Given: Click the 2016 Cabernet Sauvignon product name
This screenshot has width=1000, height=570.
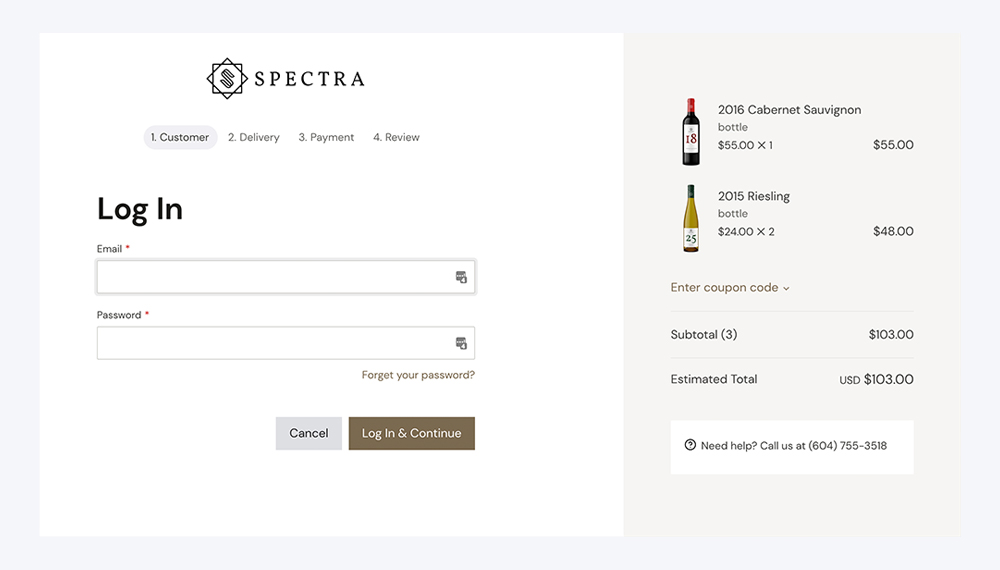Looking at the screenshot, I should [x=789, y=110].
